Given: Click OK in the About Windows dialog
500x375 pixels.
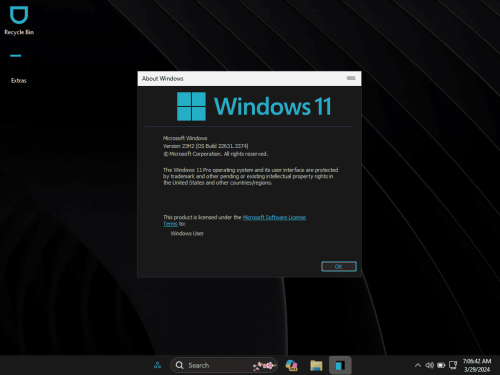Looking at the screenshot, I should click(x=339, y=266).
